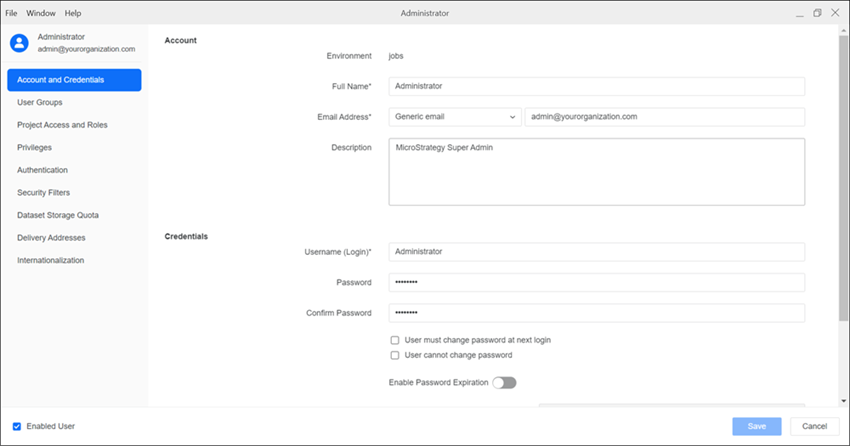The height and width of the screenshot is (446, 850).
Task: Click the vertical scrollbar on right
Action: [843, 180]
